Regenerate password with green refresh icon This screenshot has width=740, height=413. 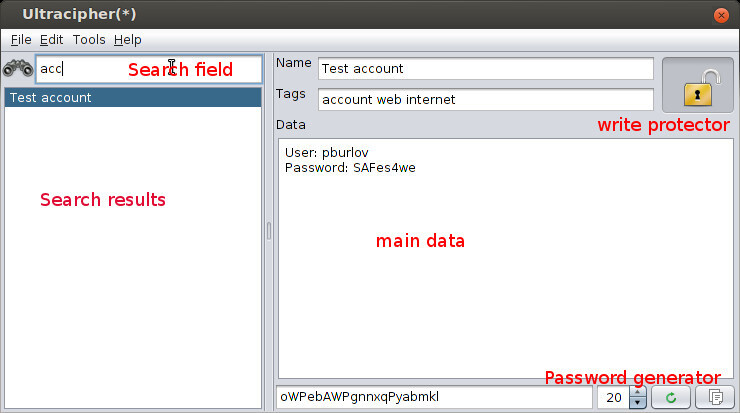coord(671,397)
